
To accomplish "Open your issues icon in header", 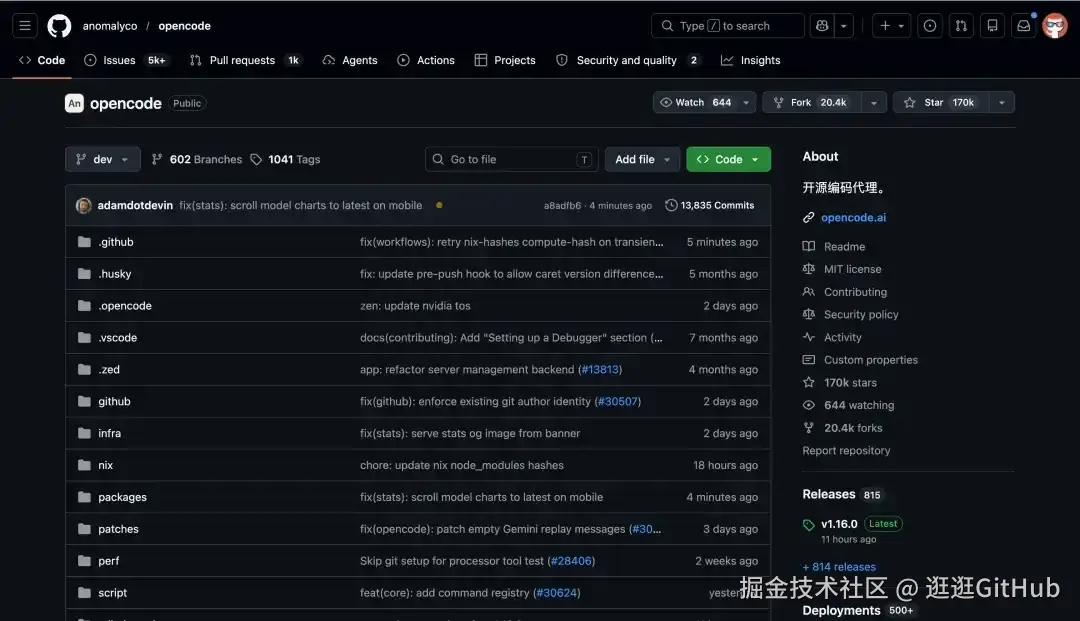I will [x=930, y=25].
